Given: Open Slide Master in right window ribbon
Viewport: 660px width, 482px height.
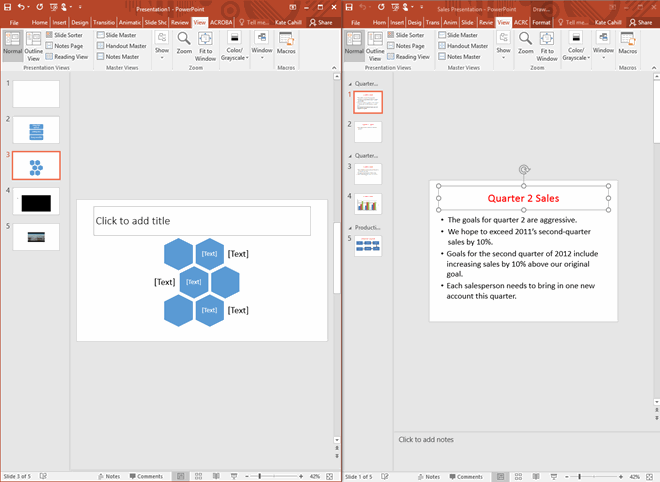Looking at the screenshot, I should click(x=458, y=35).
